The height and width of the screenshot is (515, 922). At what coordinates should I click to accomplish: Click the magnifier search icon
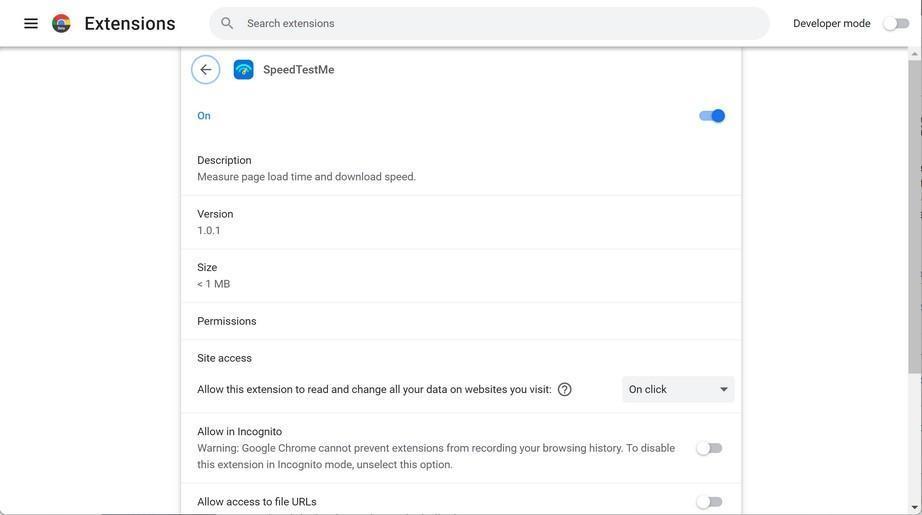click(x=228, y=23)
